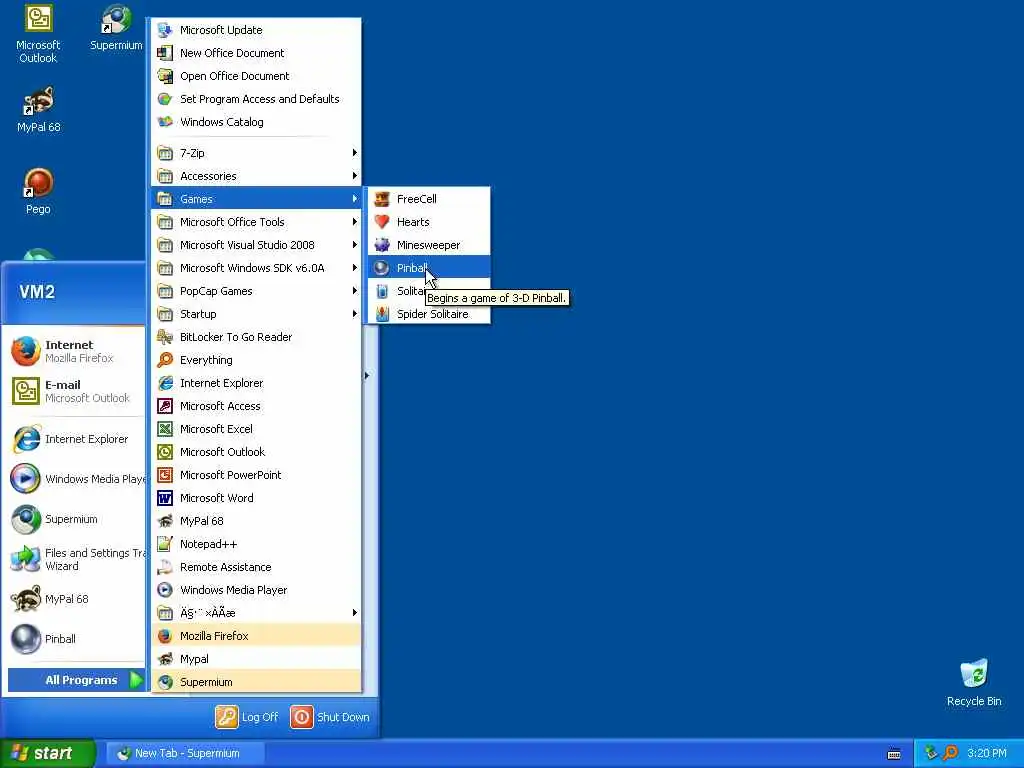Select the Games folder menu entry

coord(256,199)
